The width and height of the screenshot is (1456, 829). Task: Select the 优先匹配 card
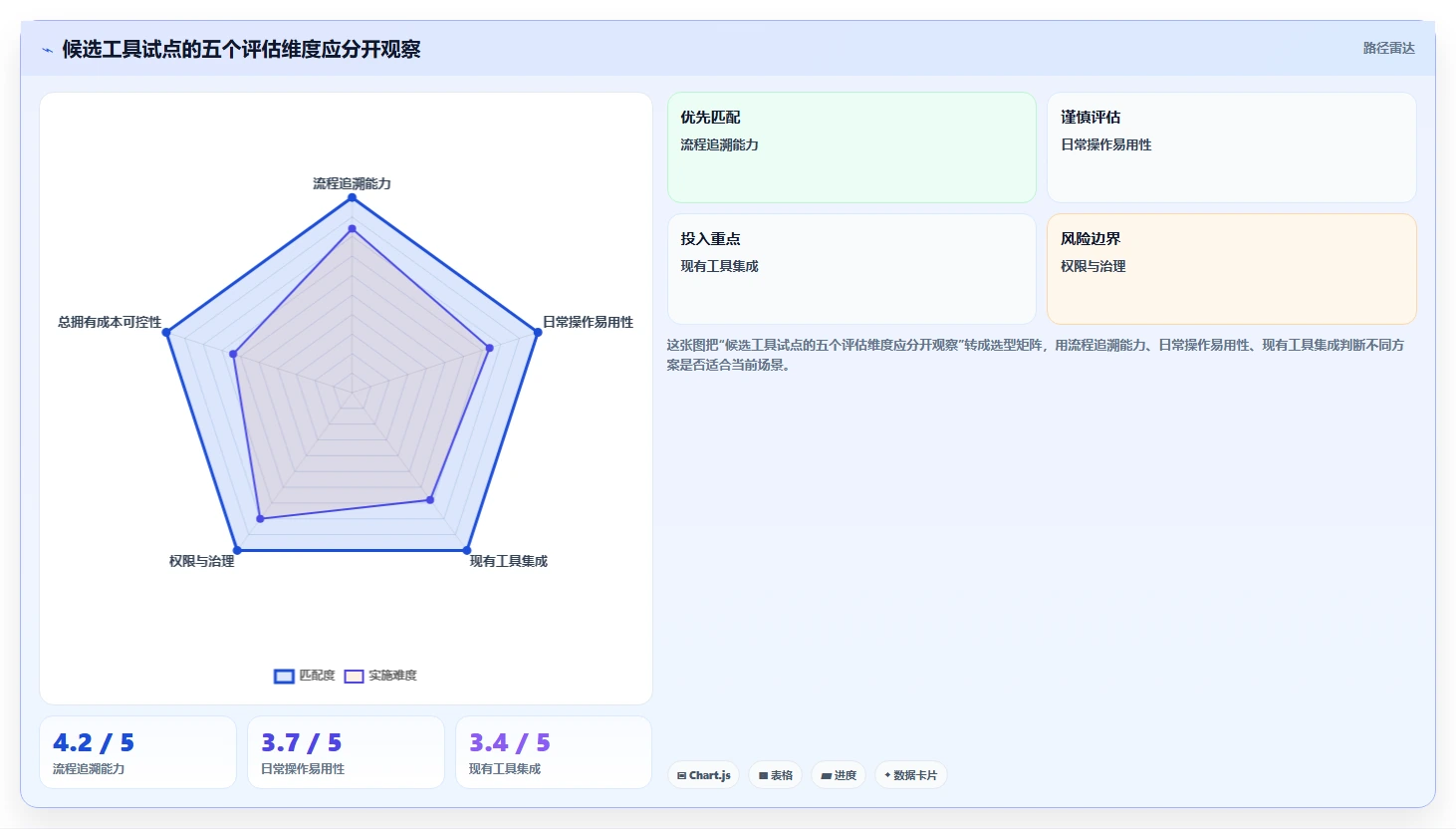pyautogui.click(x=851, y=147)
